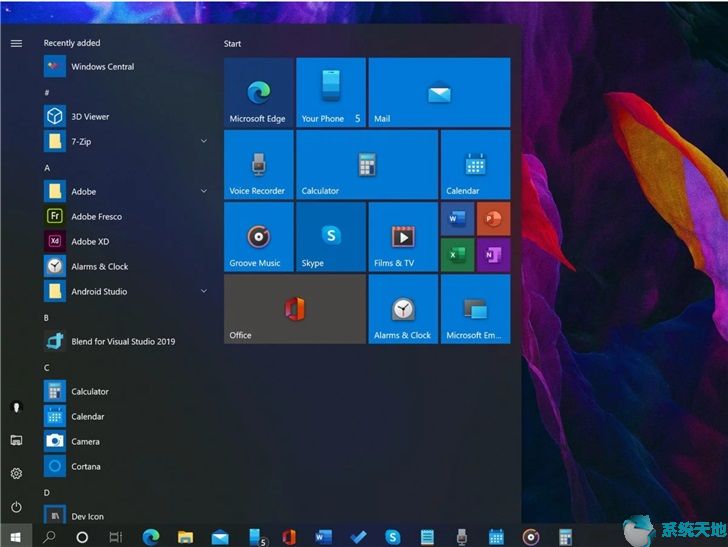Open Word from the taskbar
728x547 pixels.
323,537
